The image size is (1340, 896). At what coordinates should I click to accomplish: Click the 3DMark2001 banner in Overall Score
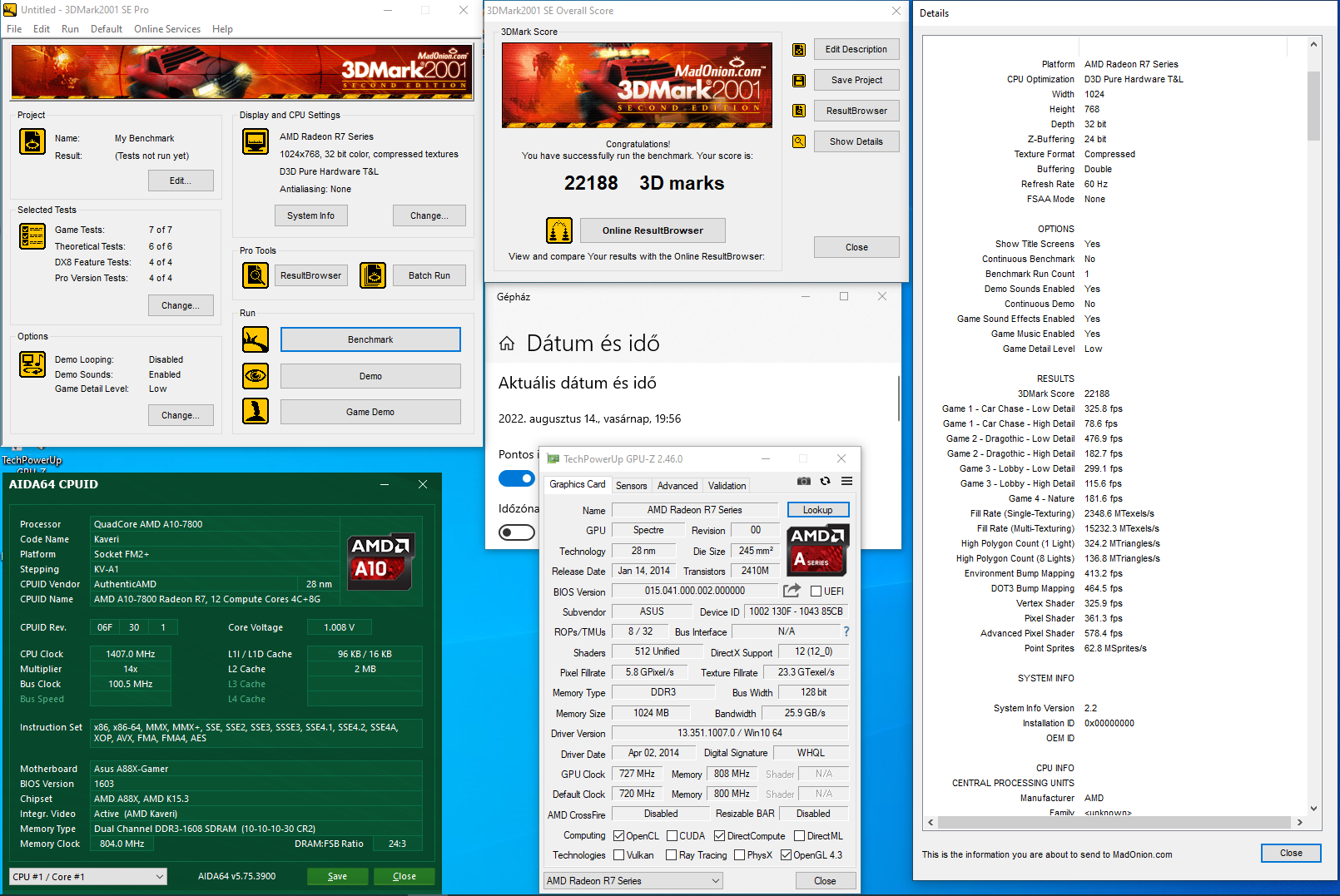point(637,85)
